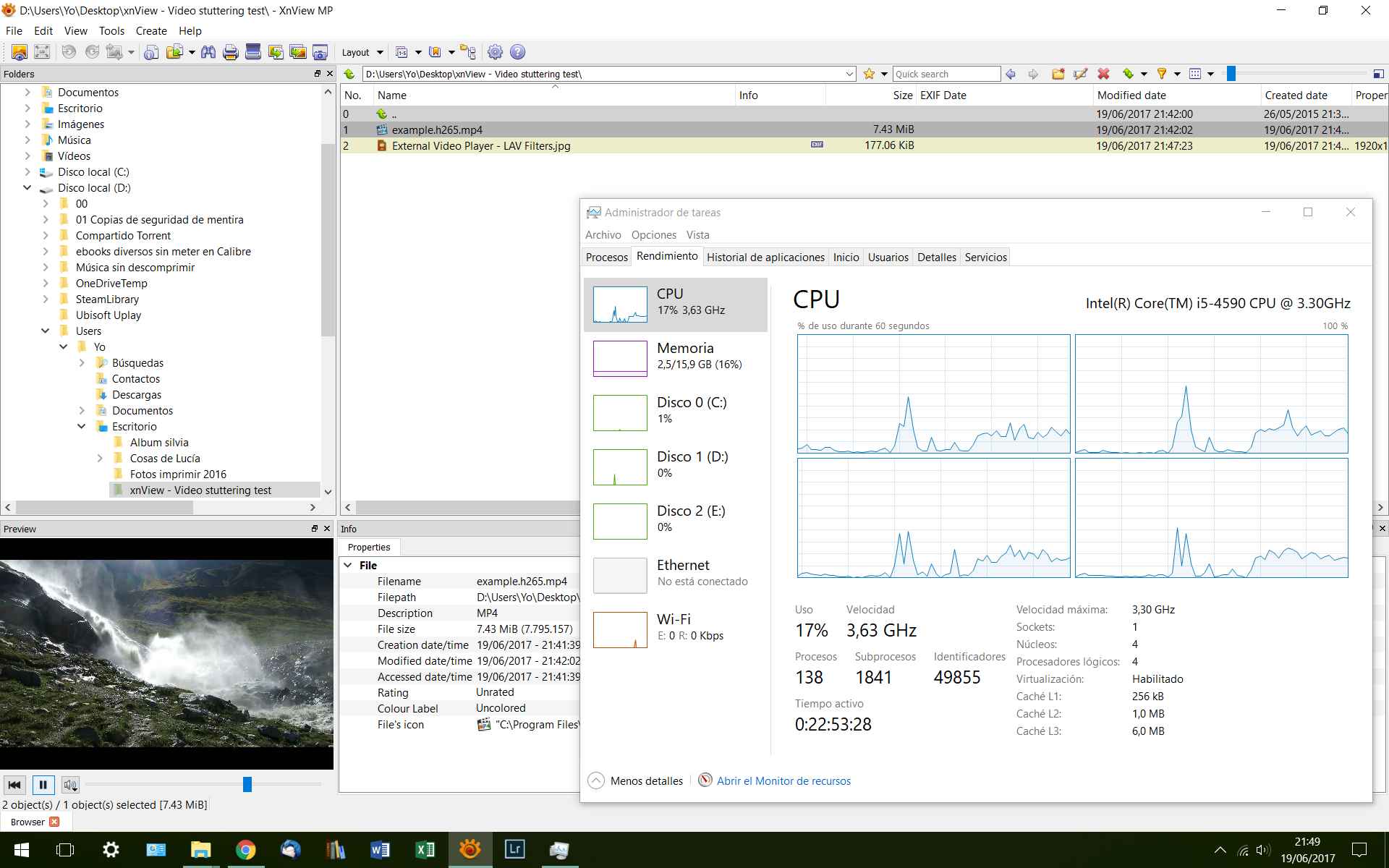Open the Settings gear in toolbar

click(x=495, y=52)
